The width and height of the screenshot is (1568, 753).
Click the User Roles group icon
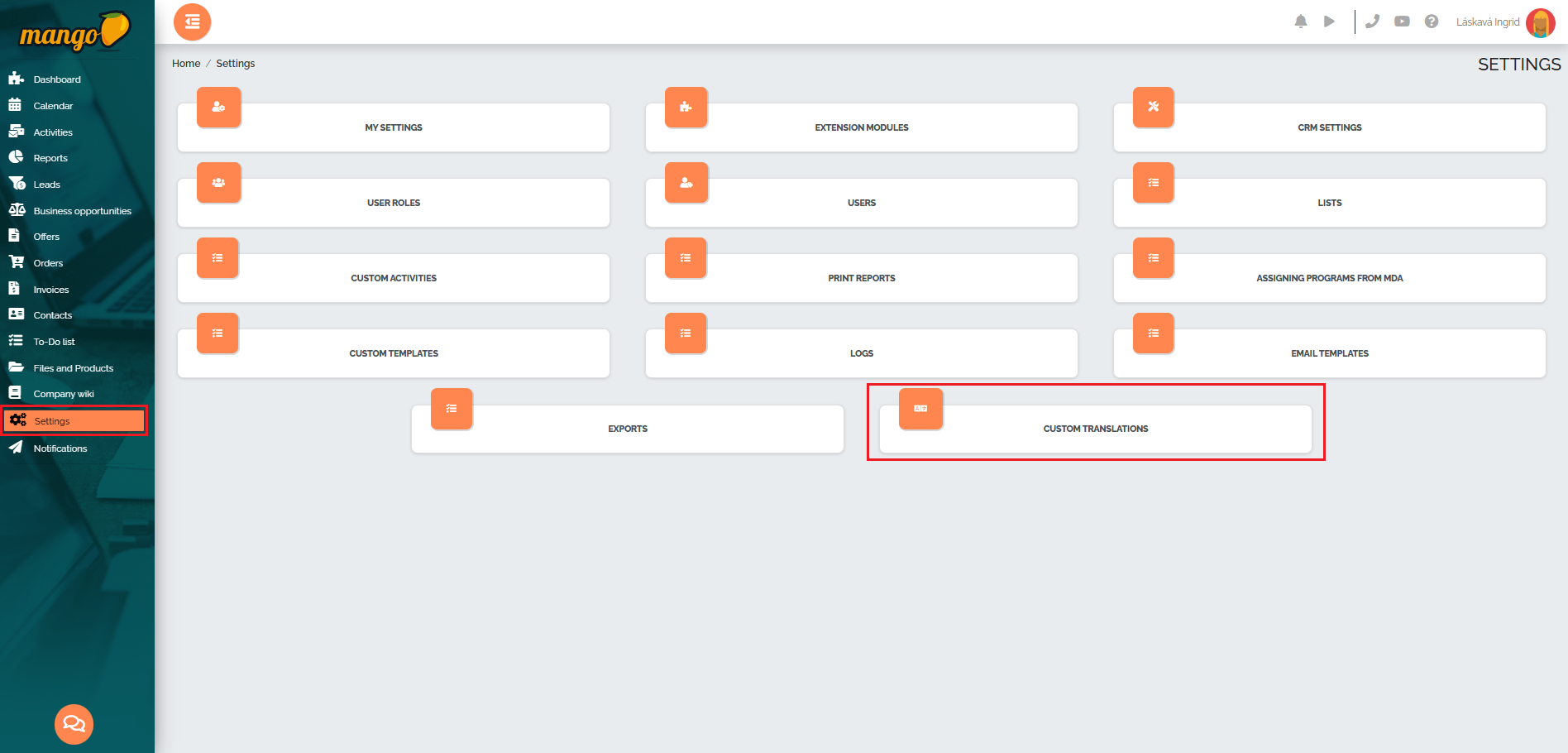click(218, 182)
